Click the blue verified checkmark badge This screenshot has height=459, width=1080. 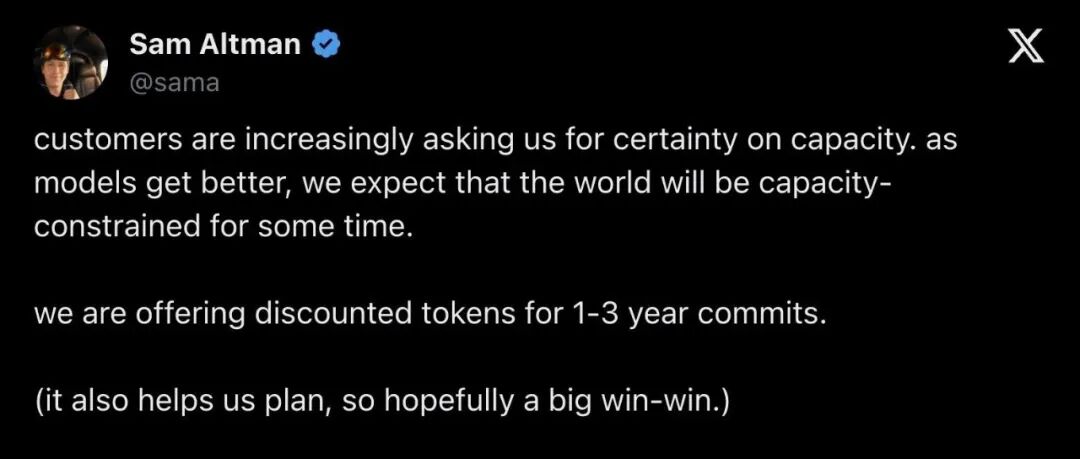click(324, 45)
